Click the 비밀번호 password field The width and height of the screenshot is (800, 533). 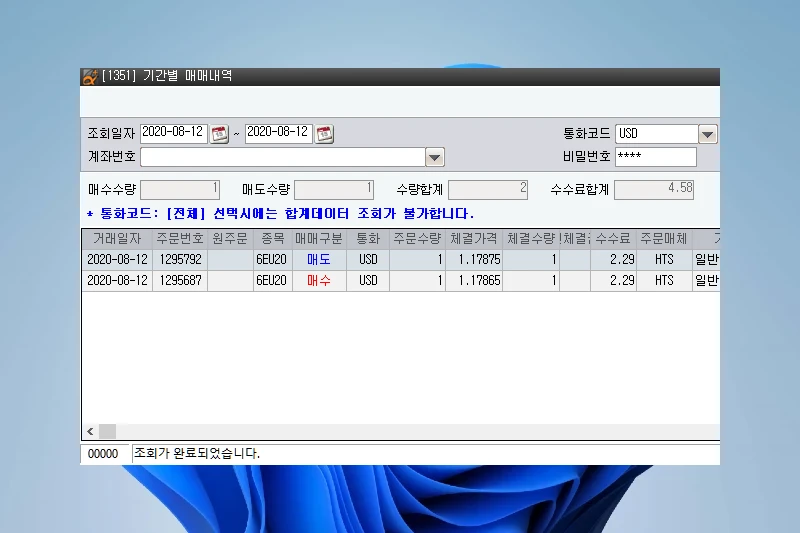coord(656,157)
